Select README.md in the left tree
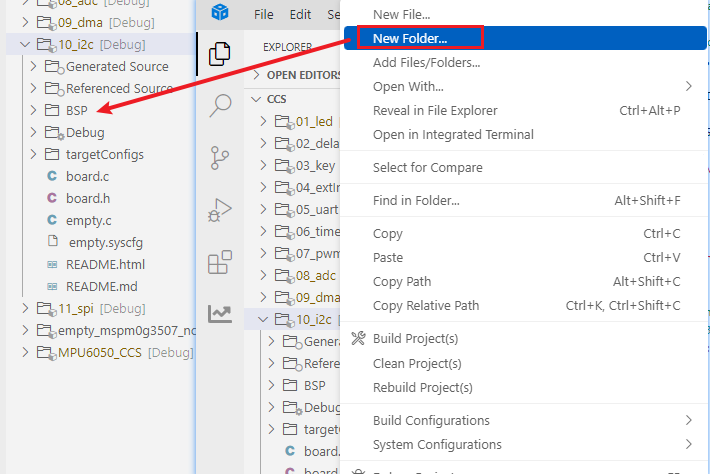Screen dimensions: 710x474 tap(101, 286)
